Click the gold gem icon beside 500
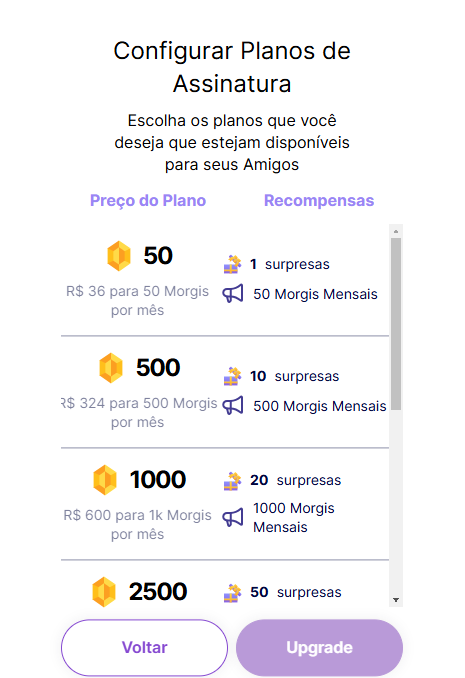Viewport: 465px width, 678px height. (x=111, y=368)
